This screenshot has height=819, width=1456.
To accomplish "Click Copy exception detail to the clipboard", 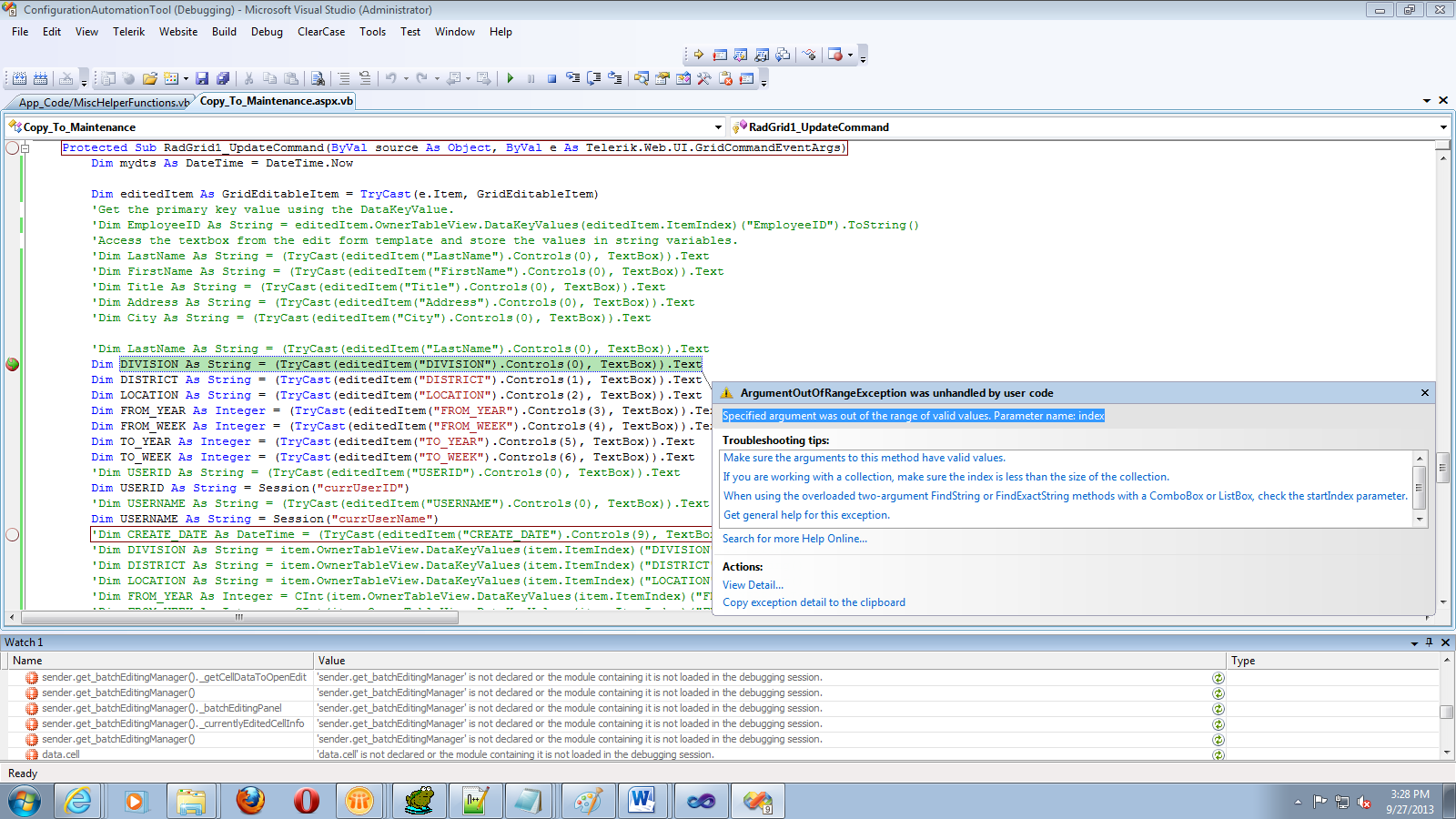I will tap(814, 602).
